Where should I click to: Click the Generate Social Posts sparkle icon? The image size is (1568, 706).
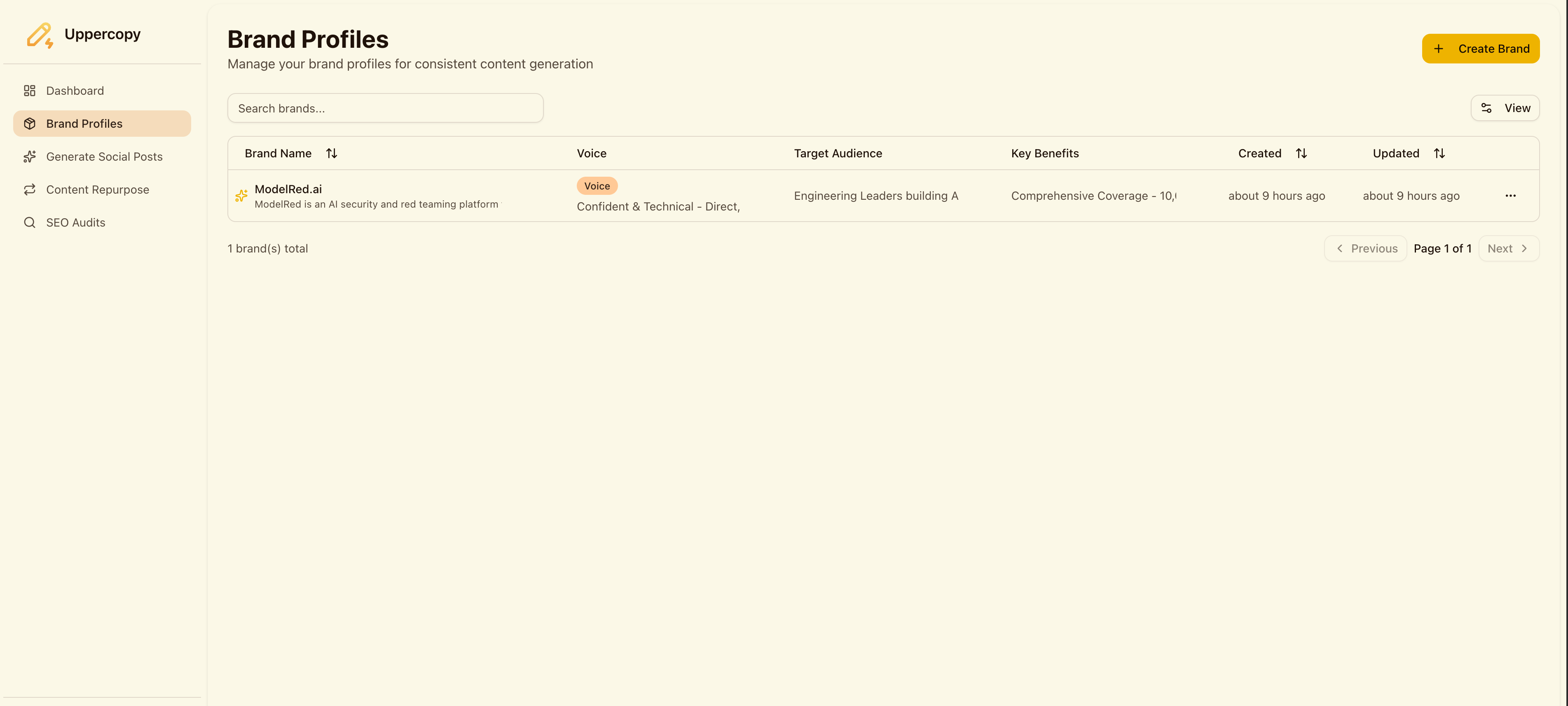(29, 157)
